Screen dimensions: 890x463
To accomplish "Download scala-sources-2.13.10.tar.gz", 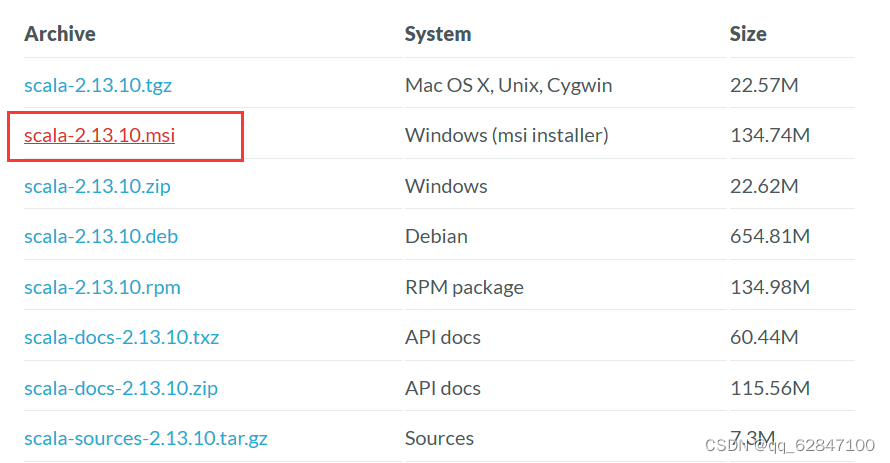I will point(146,438).
